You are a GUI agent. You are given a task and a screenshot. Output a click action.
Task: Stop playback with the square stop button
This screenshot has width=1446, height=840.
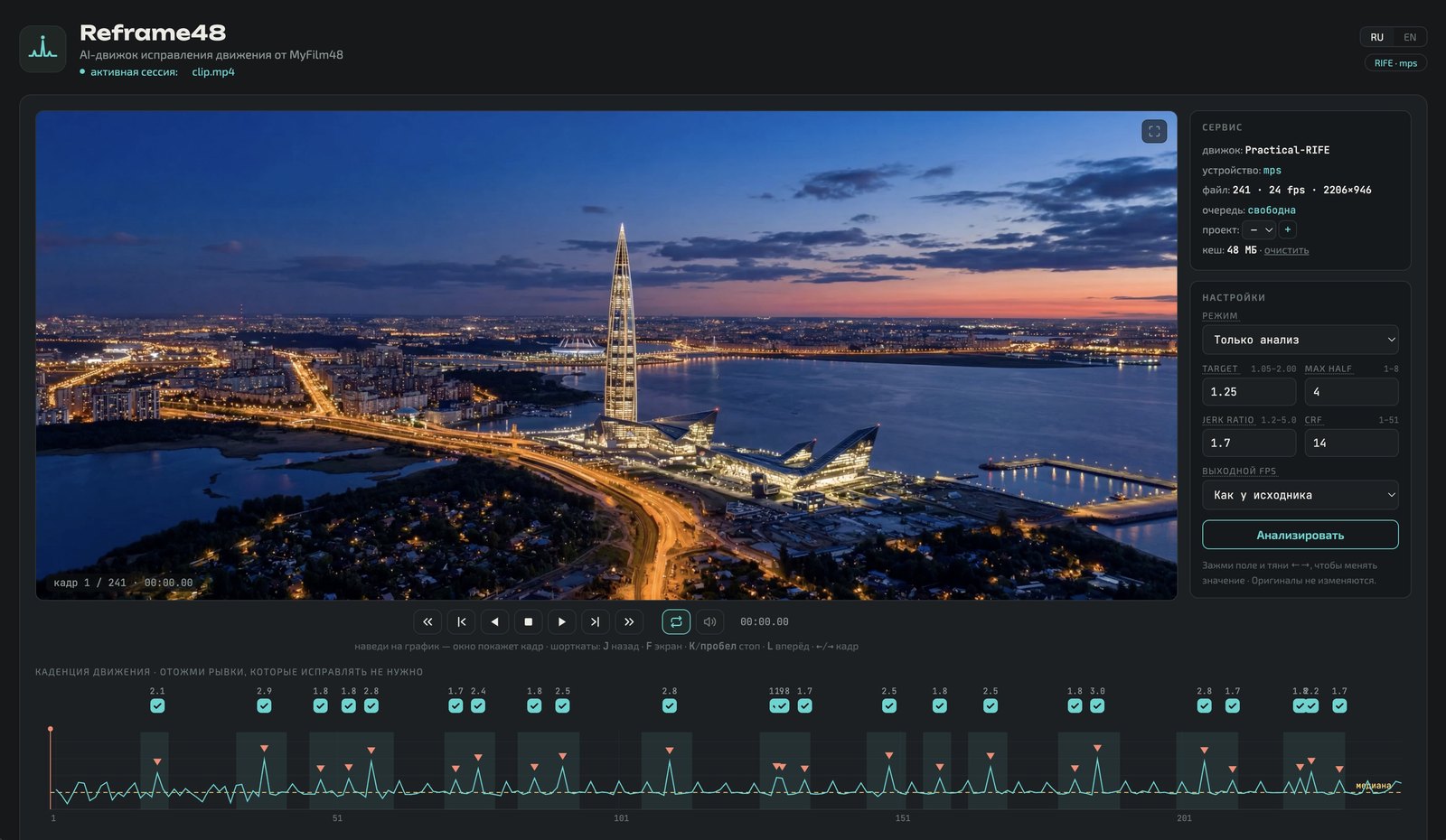(x=528, y=621)
